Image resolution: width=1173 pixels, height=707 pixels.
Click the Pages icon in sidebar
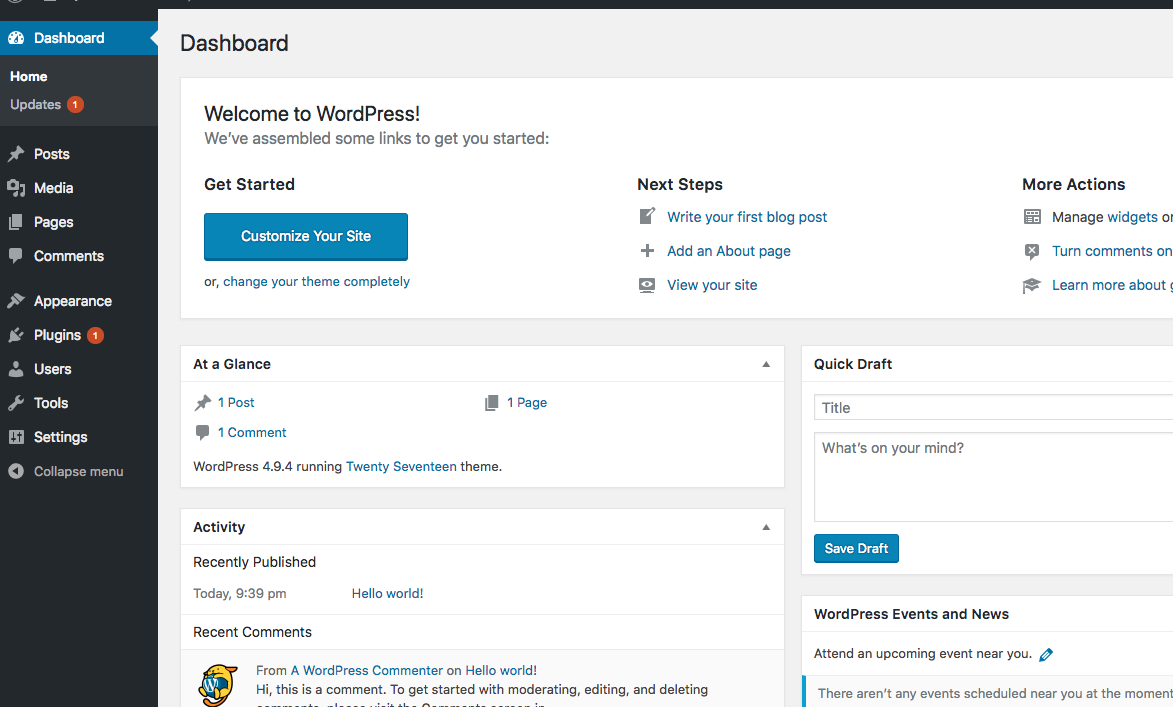click(x=16, y=222)
